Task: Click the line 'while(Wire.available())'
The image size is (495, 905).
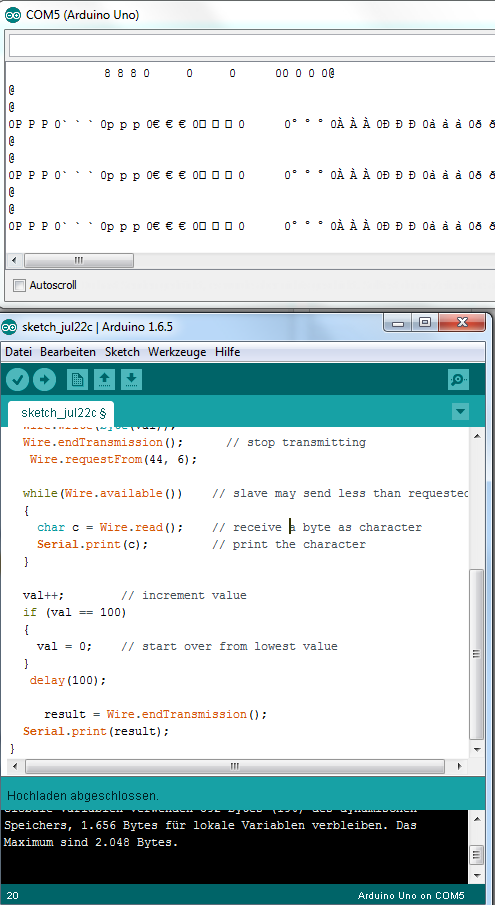Action: coord(103,493)
